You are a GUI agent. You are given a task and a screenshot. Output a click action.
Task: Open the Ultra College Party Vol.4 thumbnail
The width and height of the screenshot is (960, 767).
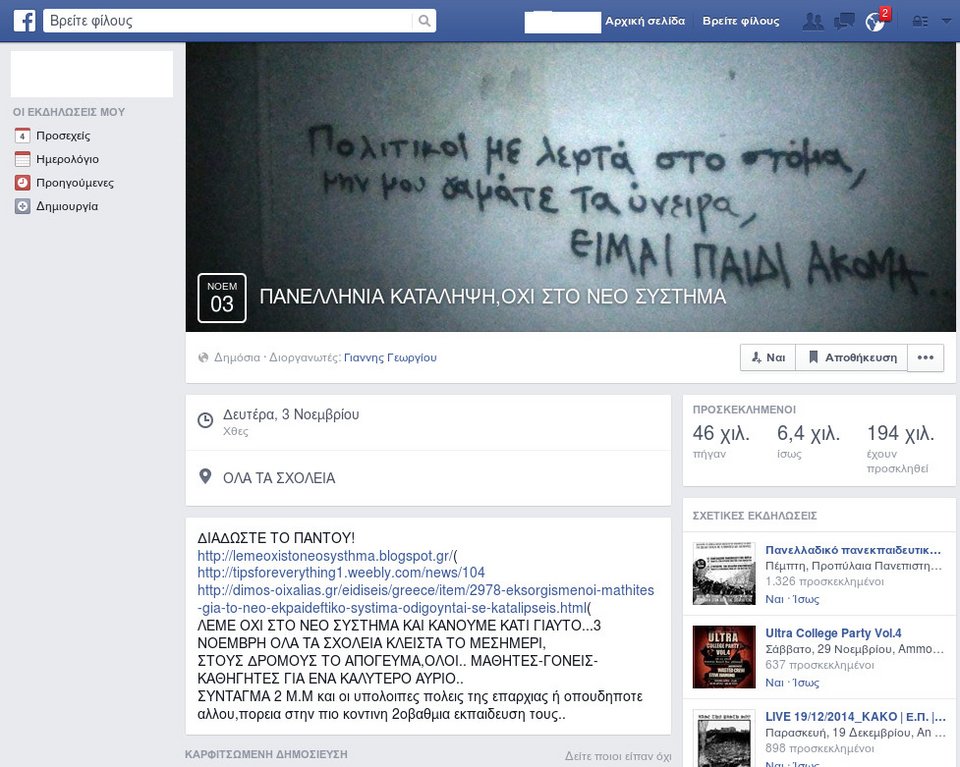(x=722, y=657)
